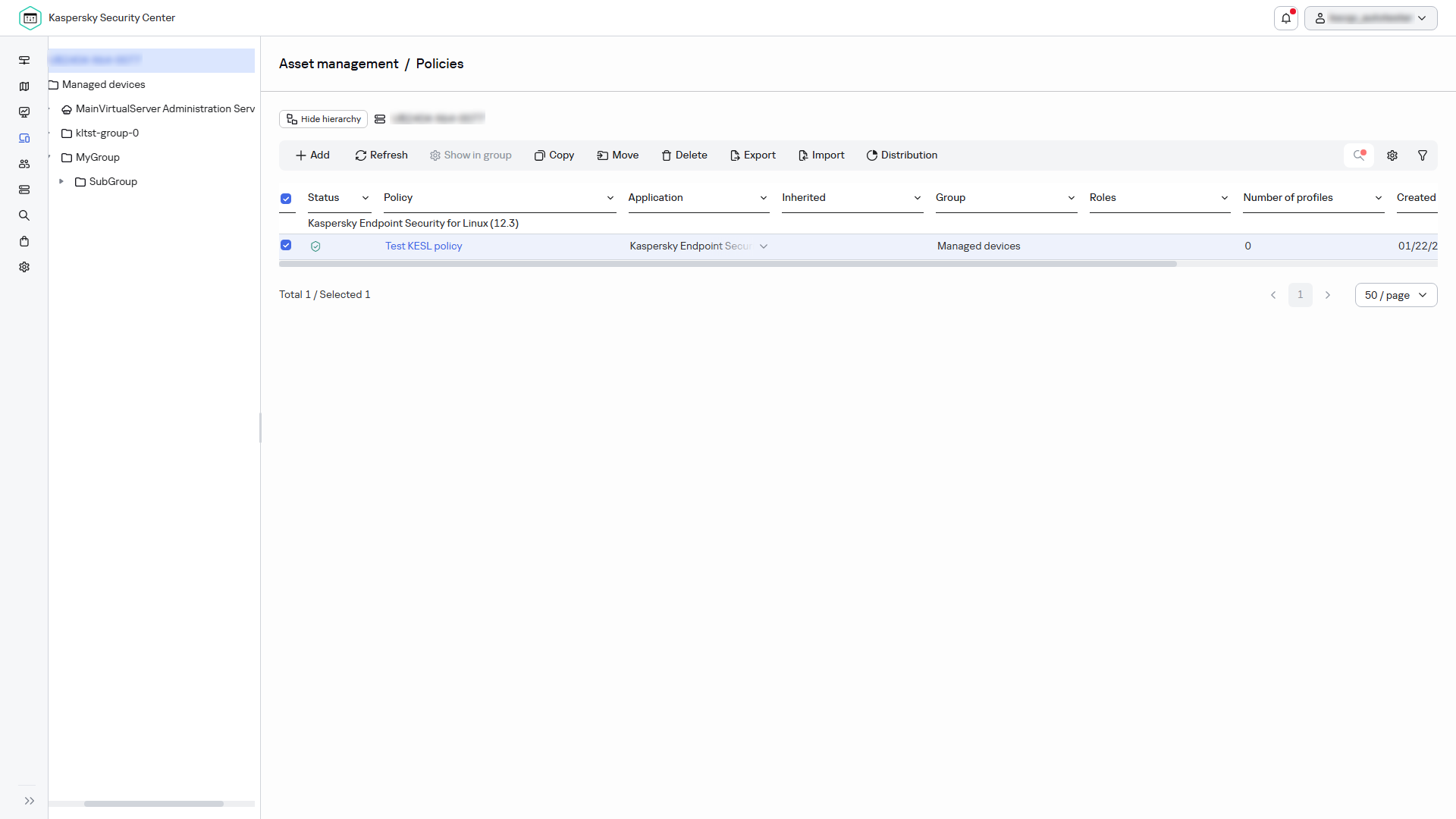Go to page 1 in pagination
The height and width of the screenshot is (819, 1456).
point(1300,295)
